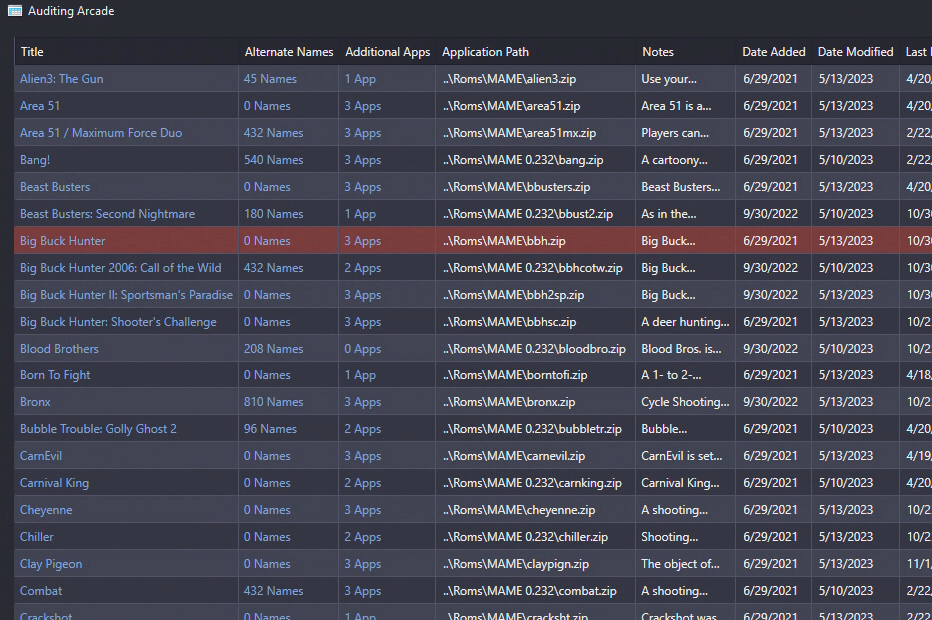Select Bubble Trouble: Golly Ghost 2 title
The height and width of the screenshot is (620, 932).
tap(98, 429)
